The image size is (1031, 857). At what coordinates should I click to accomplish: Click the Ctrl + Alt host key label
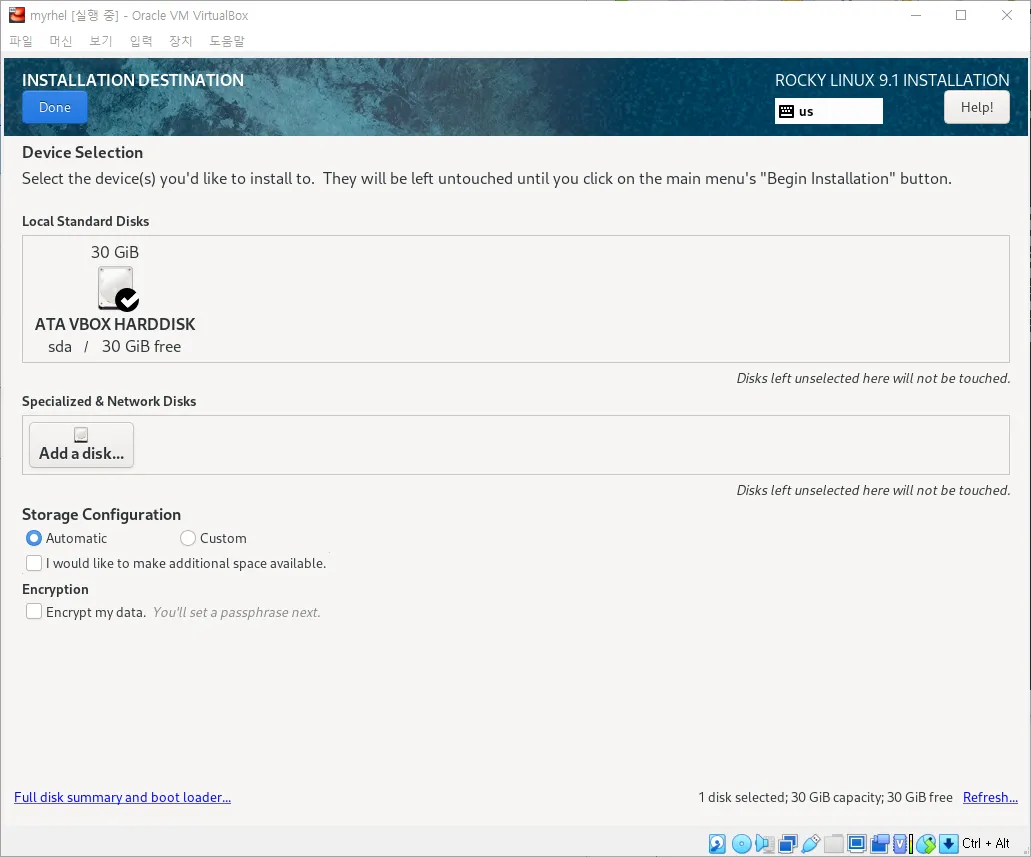click(x=985, y=843)
